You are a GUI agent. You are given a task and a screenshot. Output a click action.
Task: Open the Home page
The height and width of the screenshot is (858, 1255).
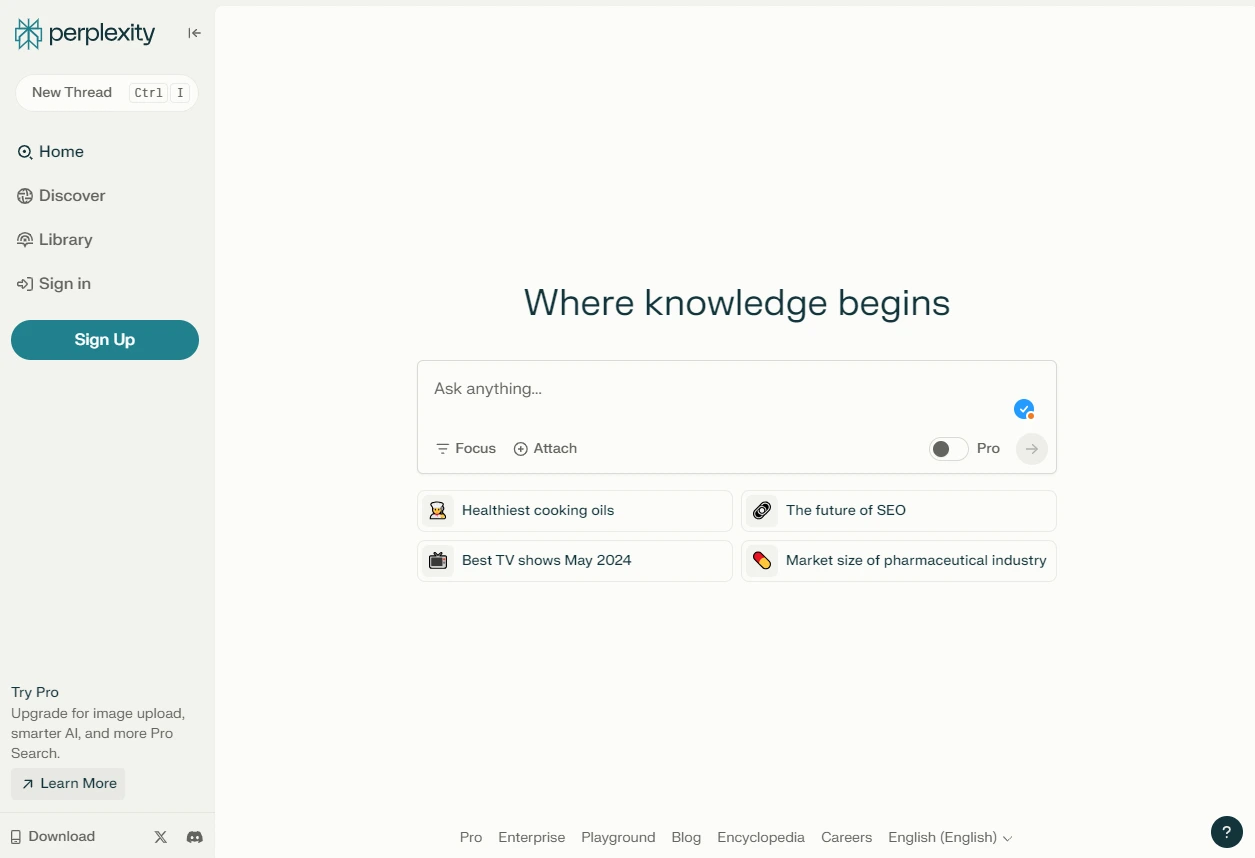coord(51,152)
